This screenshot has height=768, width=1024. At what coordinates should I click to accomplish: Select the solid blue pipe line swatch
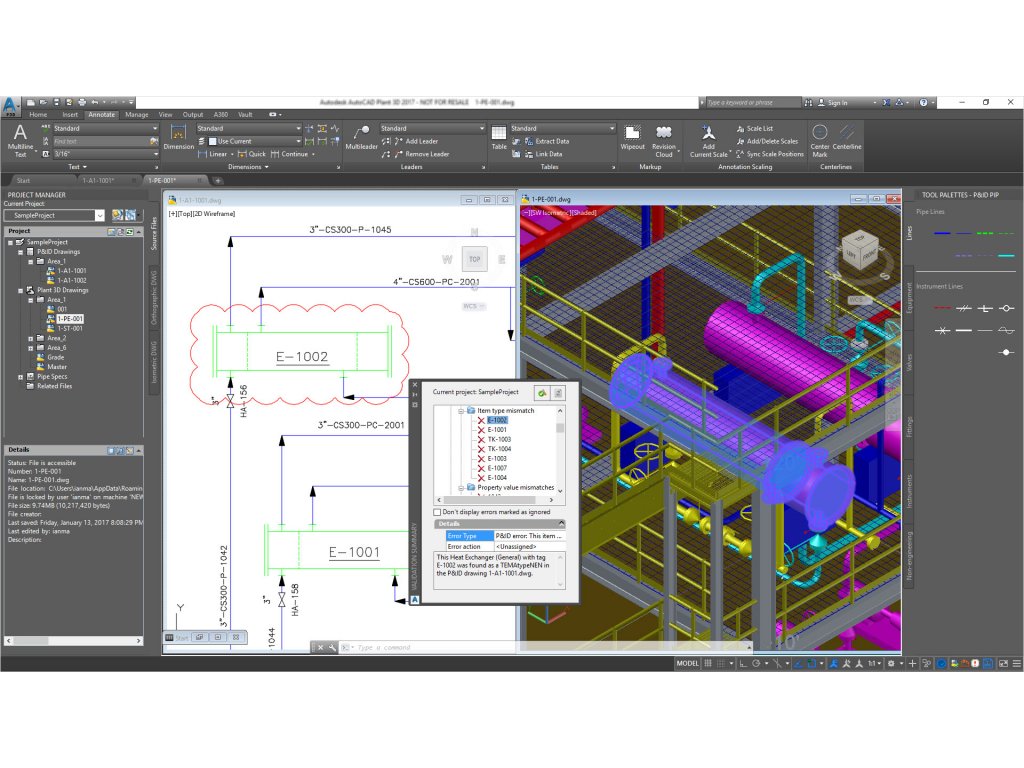tap(942, 233)
